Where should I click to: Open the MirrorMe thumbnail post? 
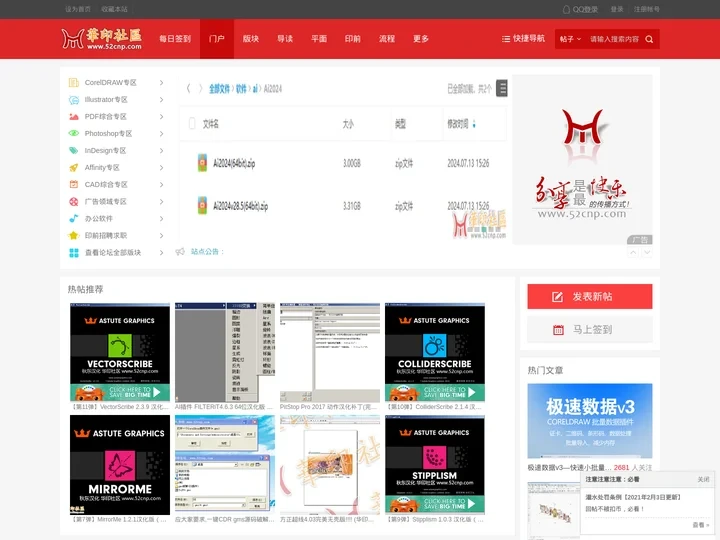pos(120,465)
